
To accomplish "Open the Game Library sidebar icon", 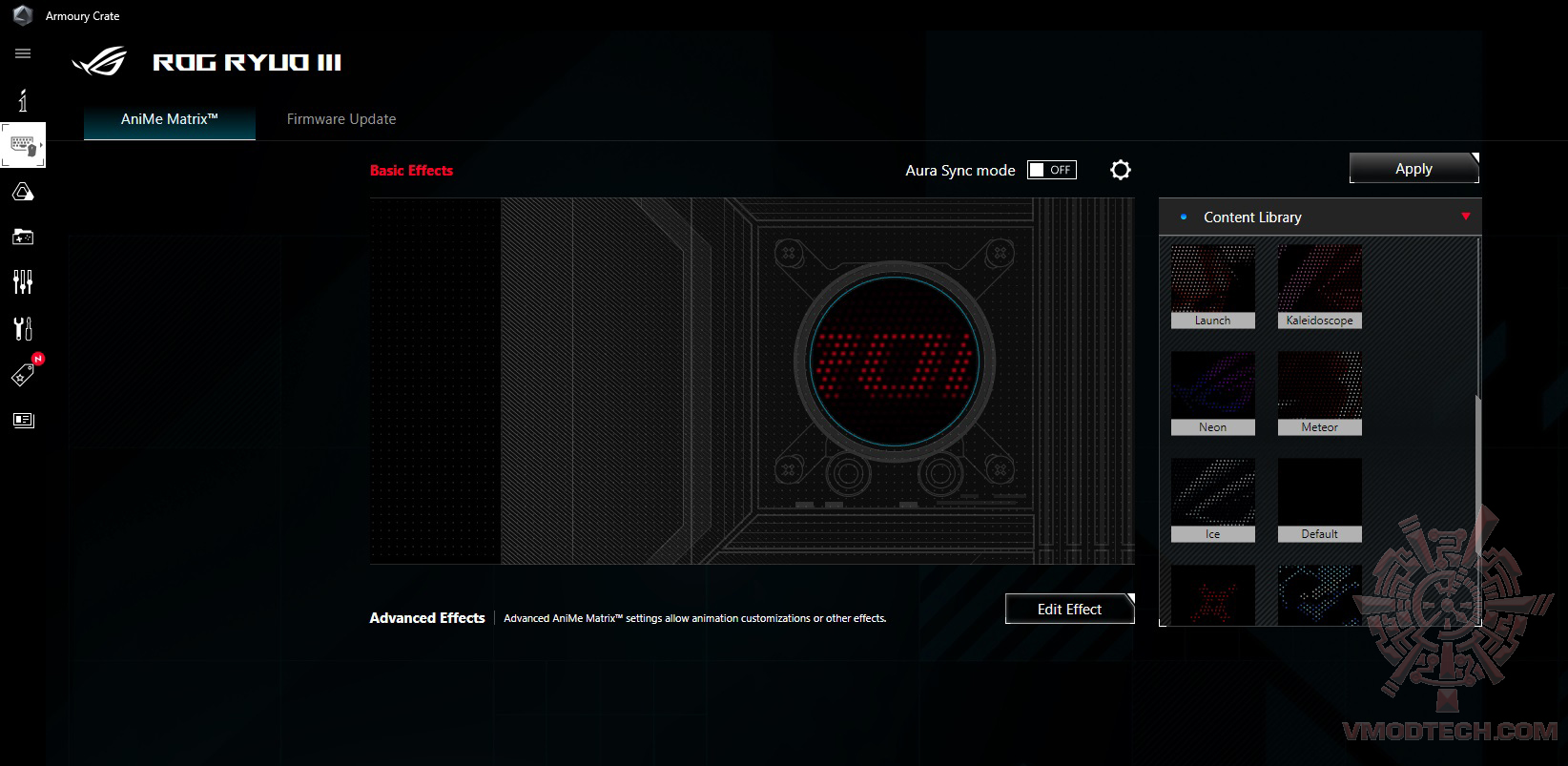I will click(23, 237).
